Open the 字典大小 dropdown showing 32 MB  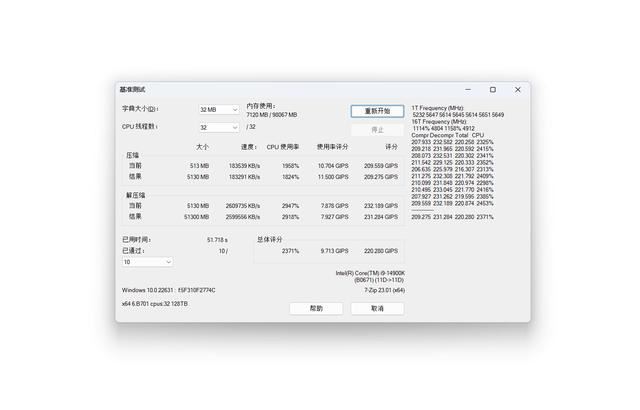pyautogui.click(x=219, y=110)
